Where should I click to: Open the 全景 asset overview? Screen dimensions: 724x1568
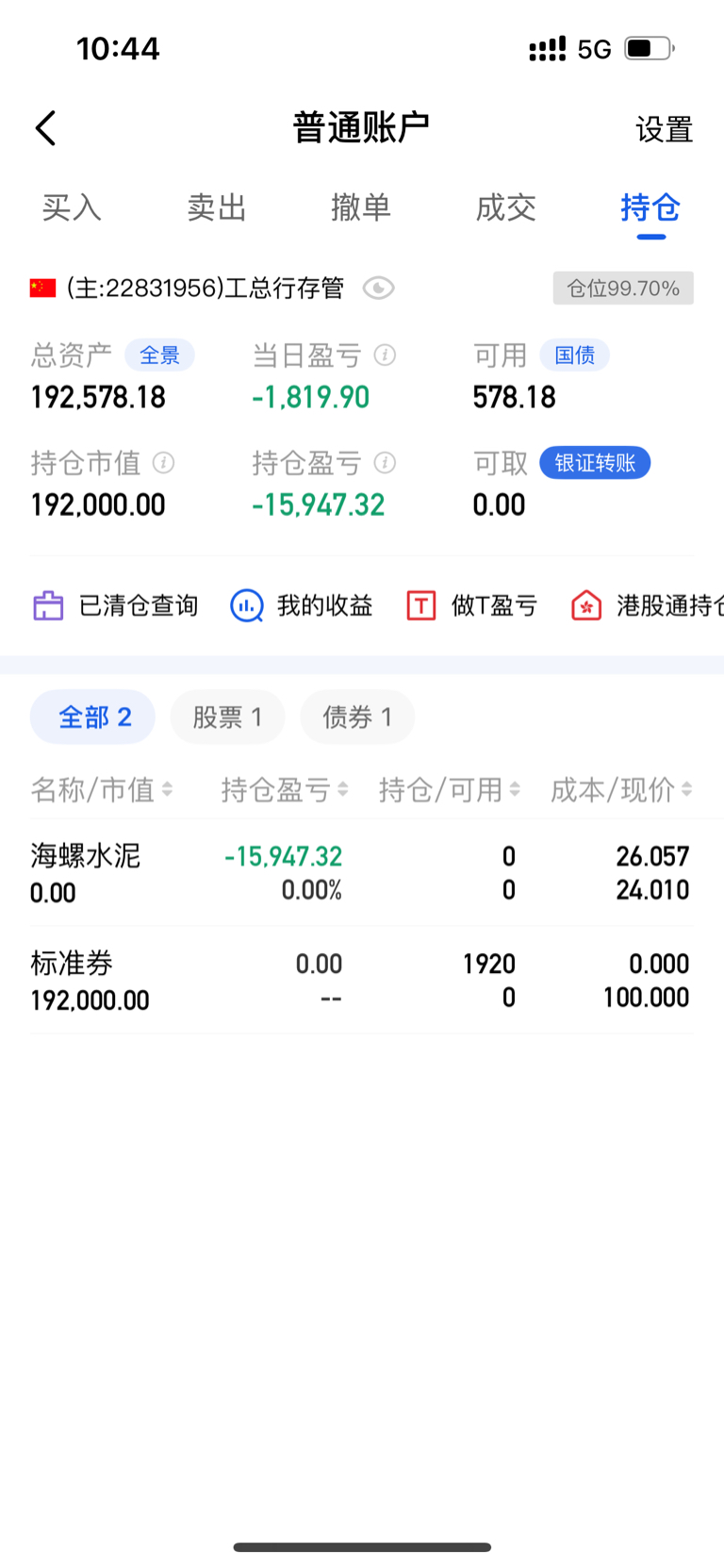pyautogui.click(x=159, y=355)
